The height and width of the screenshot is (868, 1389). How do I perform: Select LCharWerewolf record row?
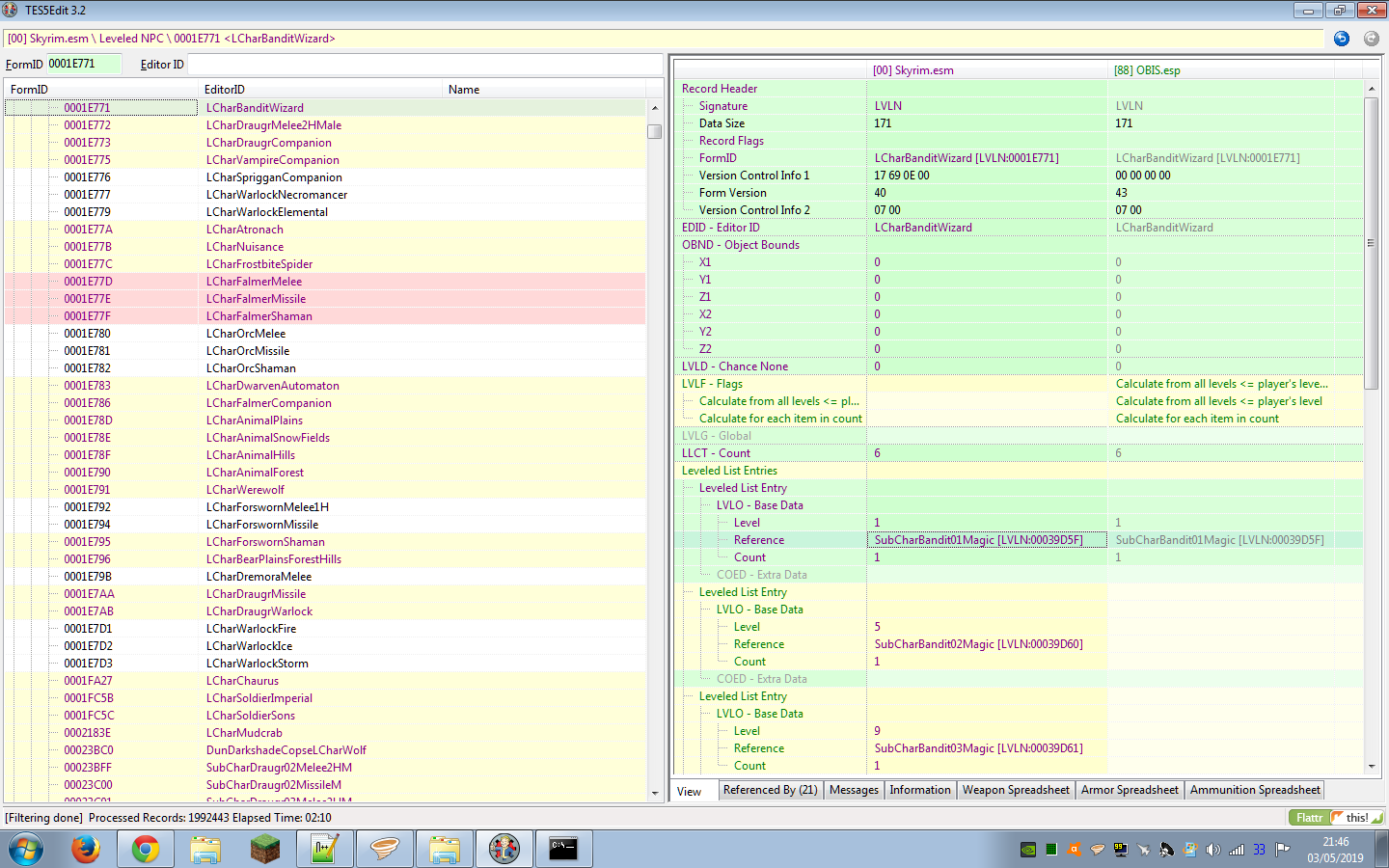(325, 490)
